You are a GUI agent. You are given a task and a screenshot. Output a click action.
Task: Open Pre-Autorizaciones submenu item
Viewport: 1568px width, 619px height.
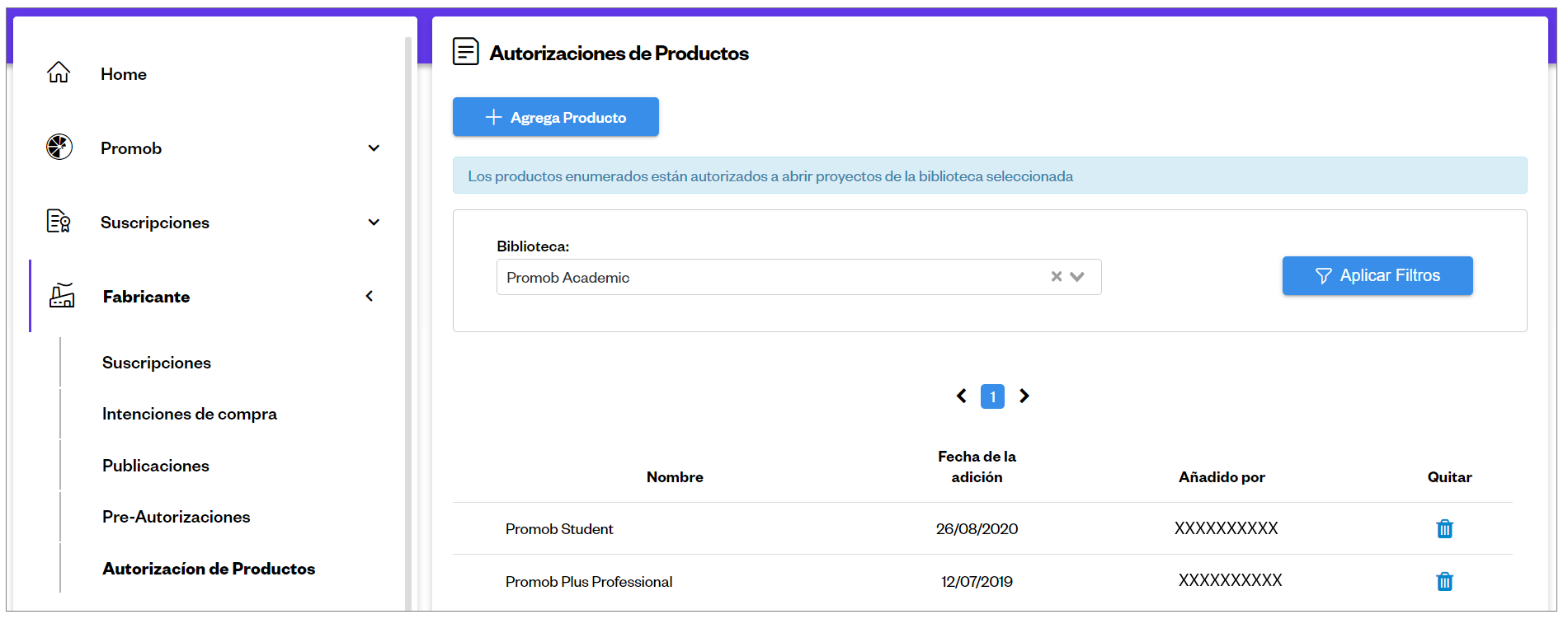pos(177,517)
